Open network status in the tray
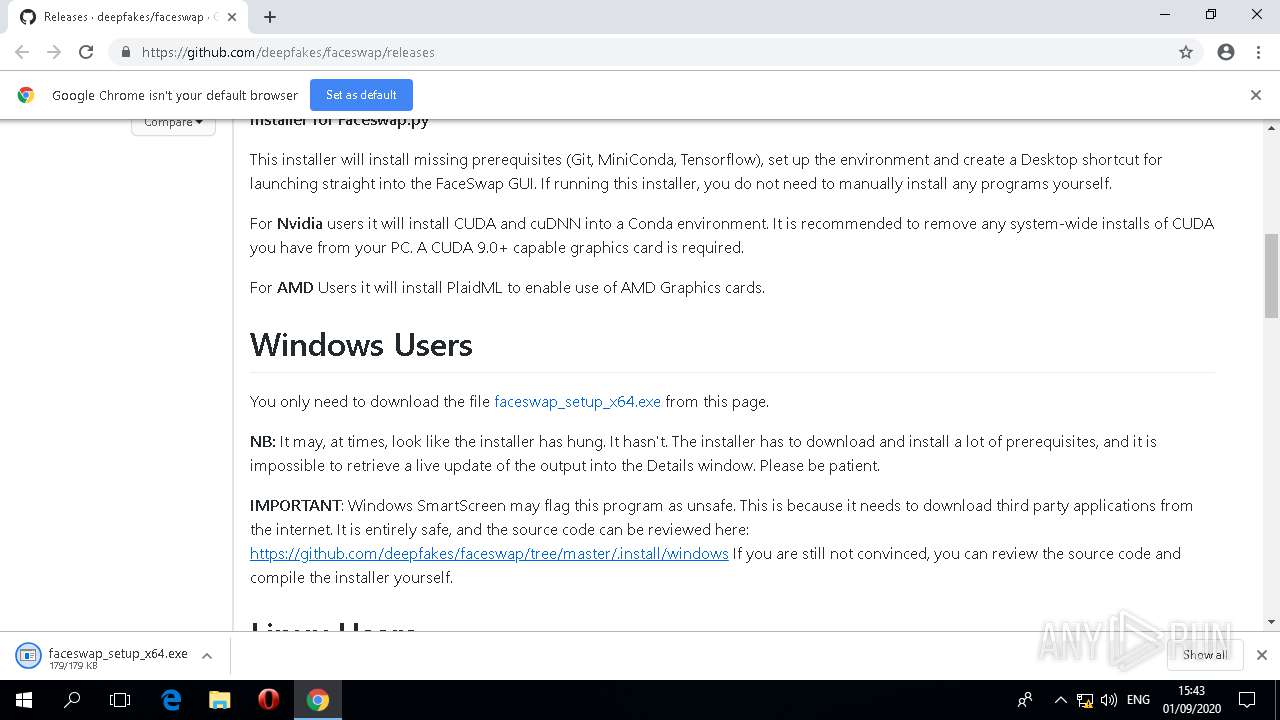The height and width of the screenshot is (720, 1280). coord(1084,700)
